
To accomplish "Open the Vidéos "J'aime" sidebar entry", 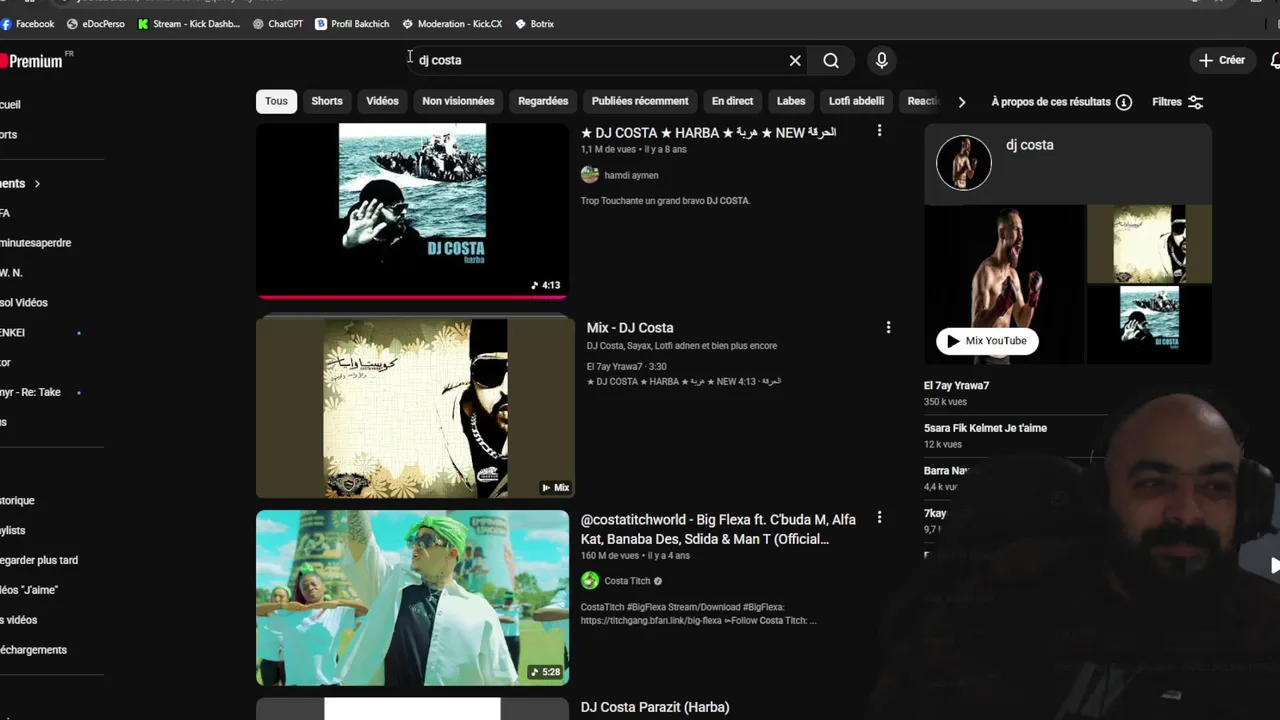I will coord(29,591).
